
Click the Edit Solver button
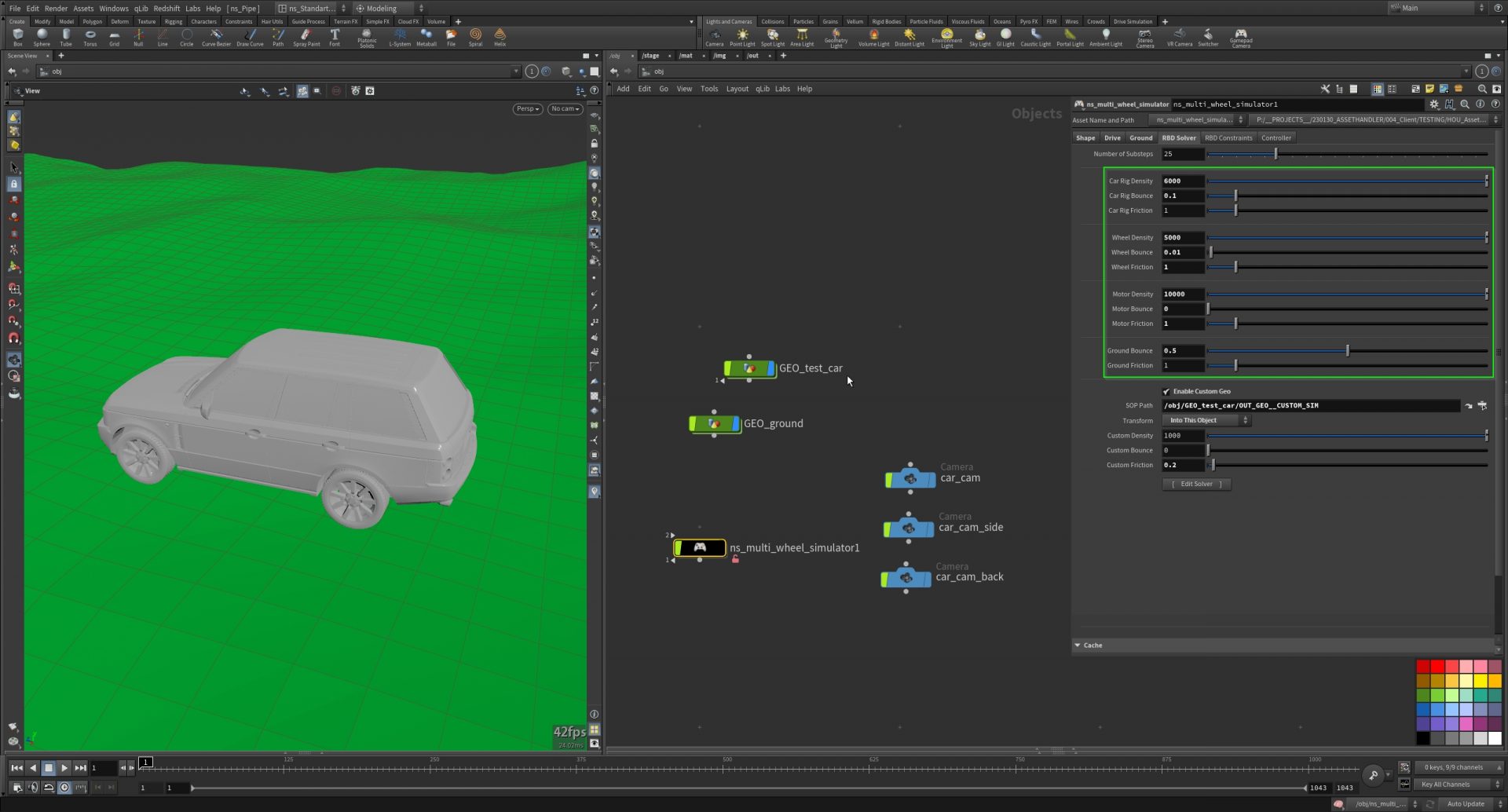pyautogui.click(x=1196, y=485)
